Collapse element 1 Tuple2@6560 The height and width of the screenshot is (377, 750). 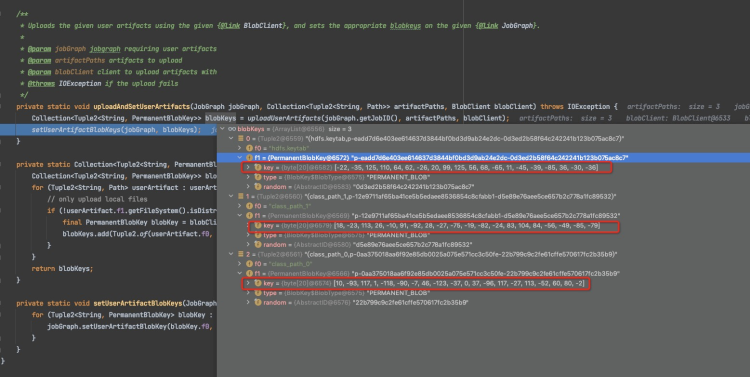(232, 197)
